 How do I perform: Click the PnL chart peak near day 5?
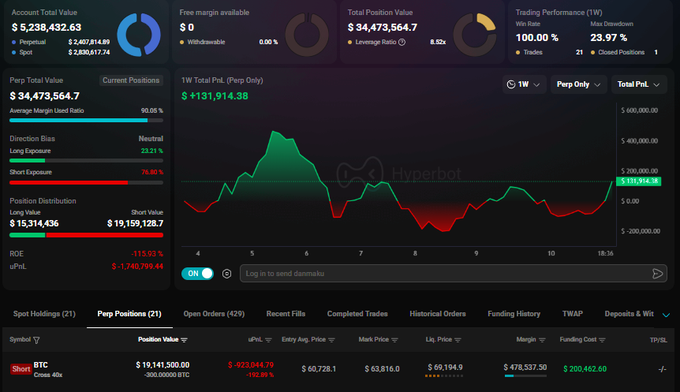point(274,131)
